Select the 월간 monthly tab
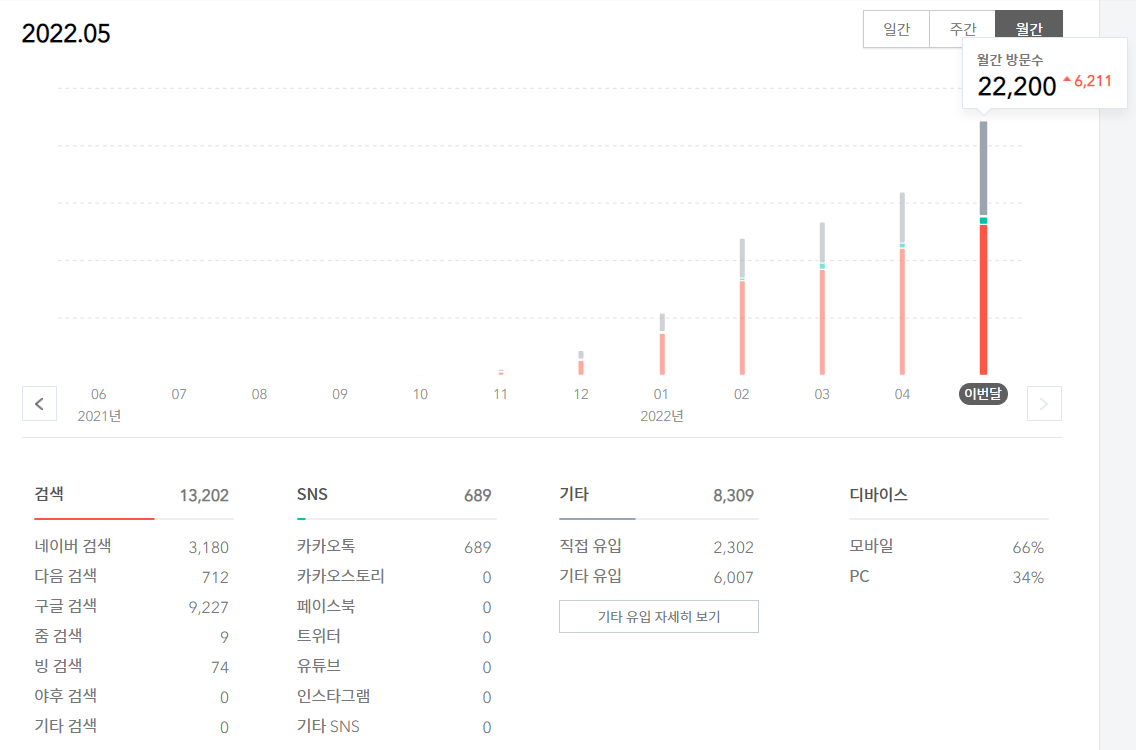The width and height of the screenshot is (1136, 750). (x=1029, y=29)
